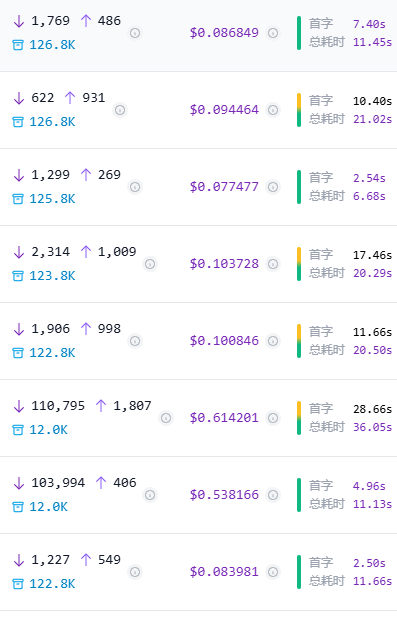Click info icon beside 622 / 931 tokens
397x624 pixels.
120,110
